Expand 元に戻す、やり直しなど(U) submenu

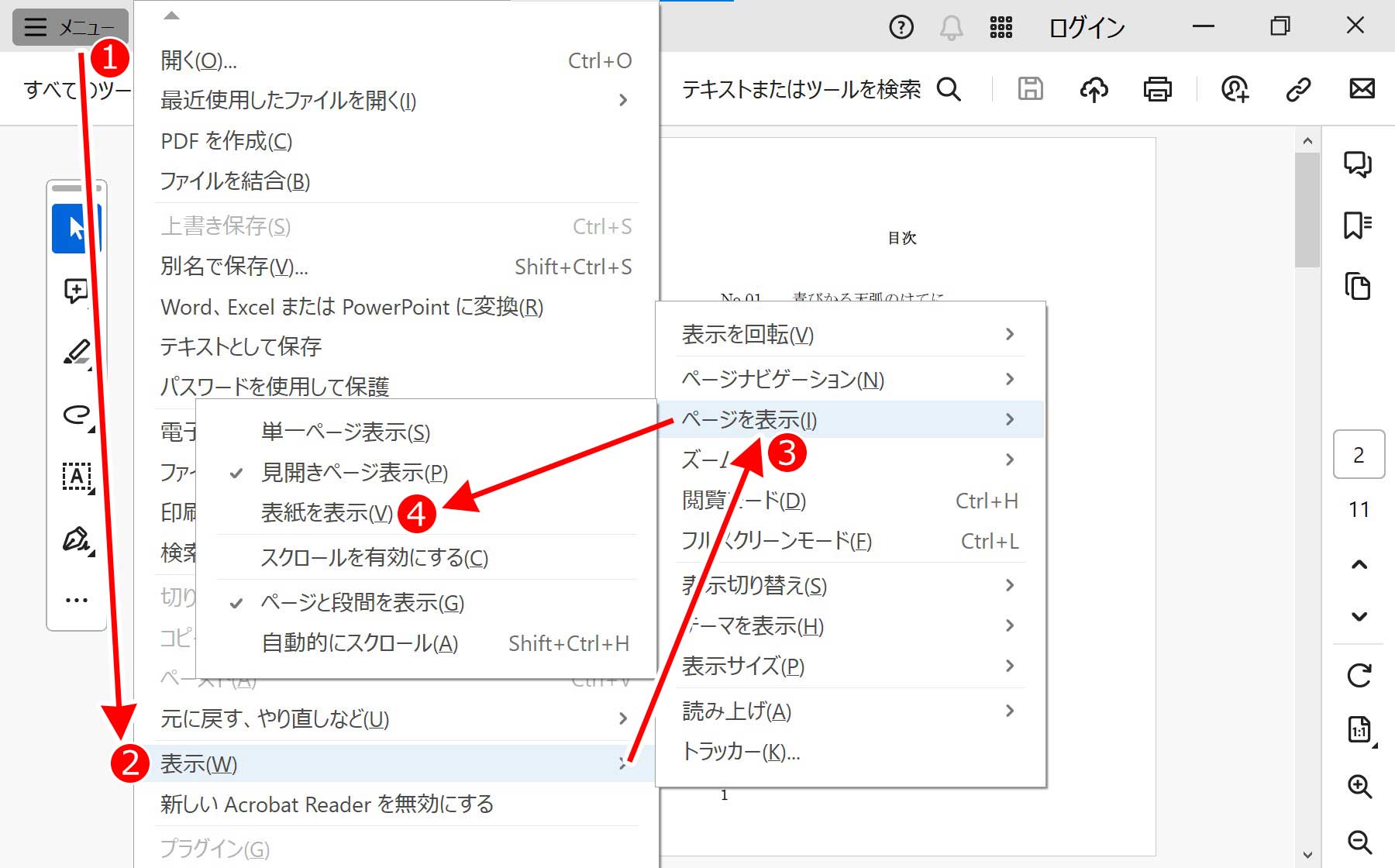395,719
